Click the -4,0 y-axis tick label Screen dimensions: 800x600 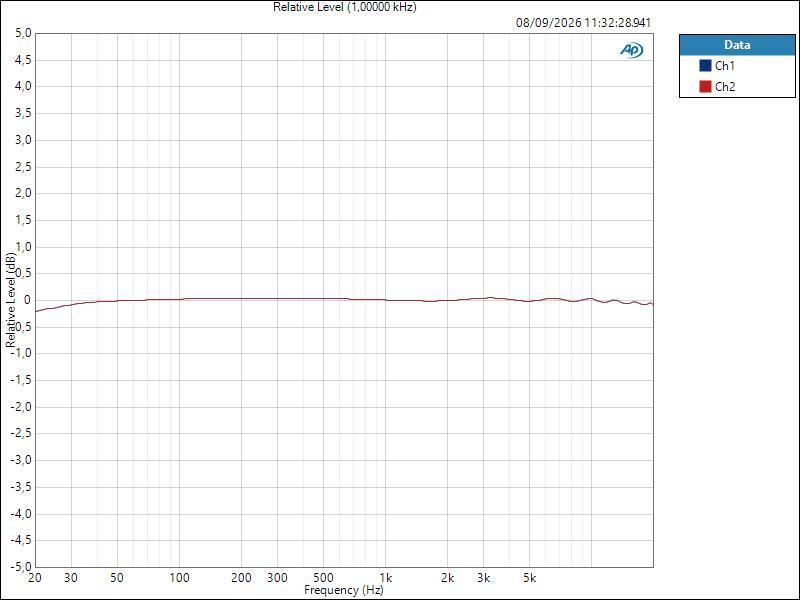coord(21,514)
